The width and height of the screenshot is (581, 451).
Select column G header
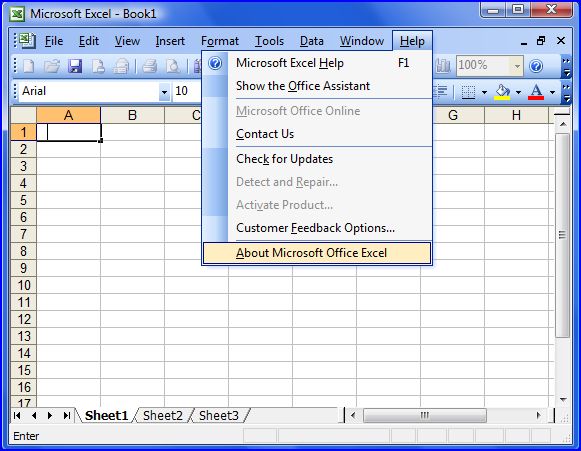tap(453, 115)
